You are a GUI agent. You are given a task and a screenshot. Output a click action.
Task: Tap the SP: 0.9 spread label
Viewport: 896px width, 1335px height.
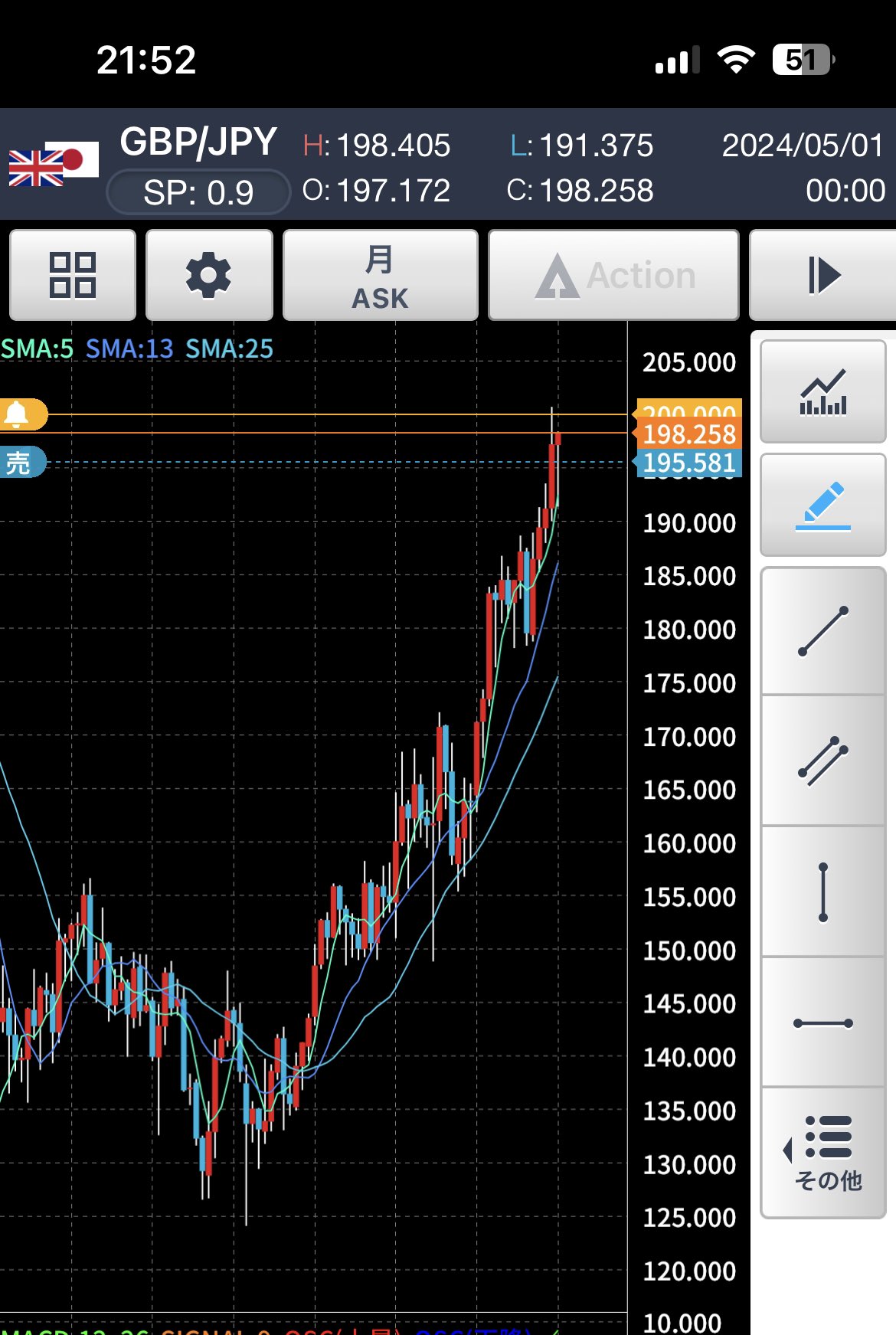coord(198,192)
